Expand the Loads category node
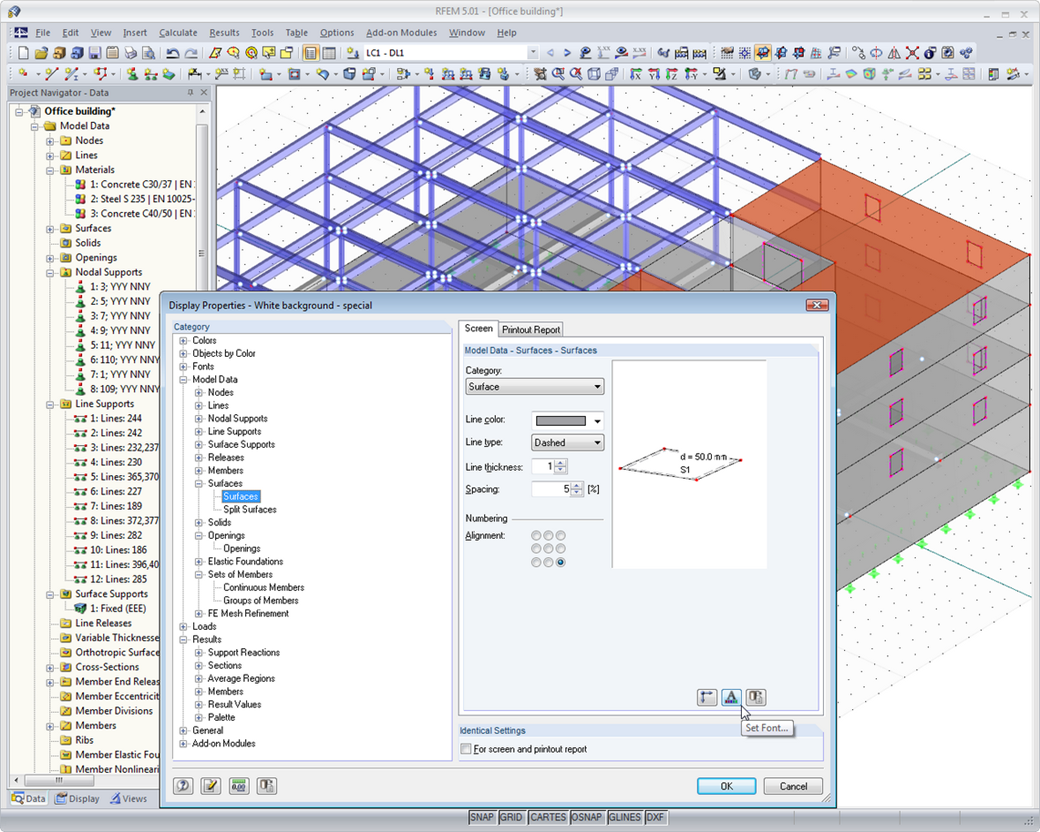This screenshot has height=832, width=1040. click(183, 626)
